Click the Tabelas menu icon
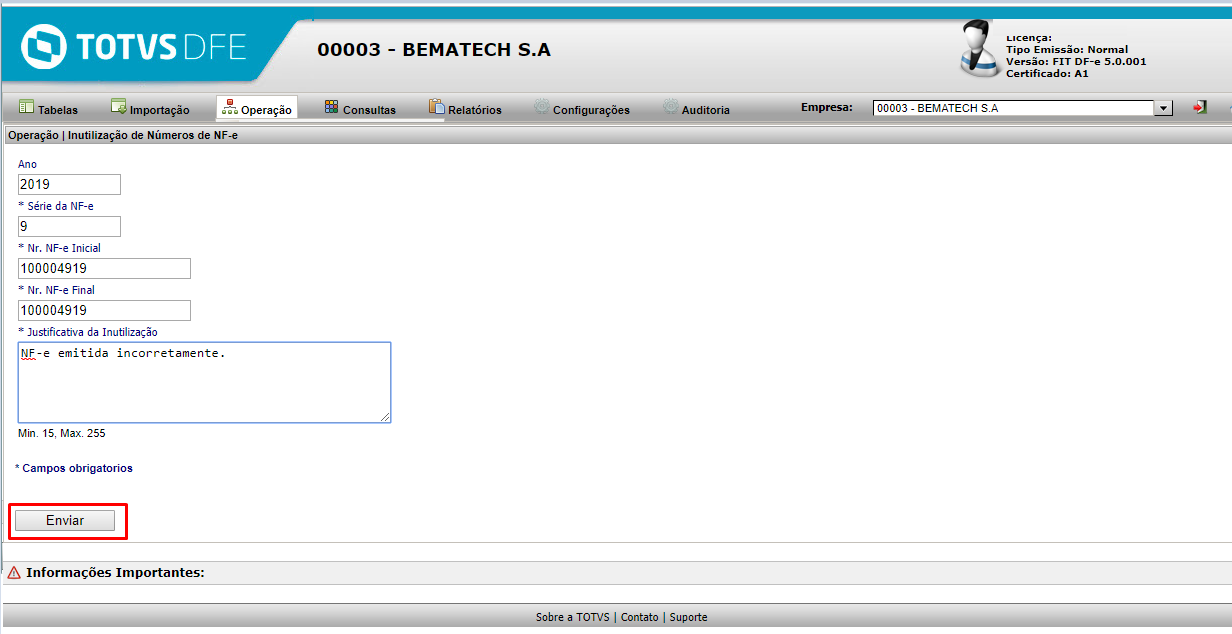This screenshot has width=1232, height=634. [27, 107]
